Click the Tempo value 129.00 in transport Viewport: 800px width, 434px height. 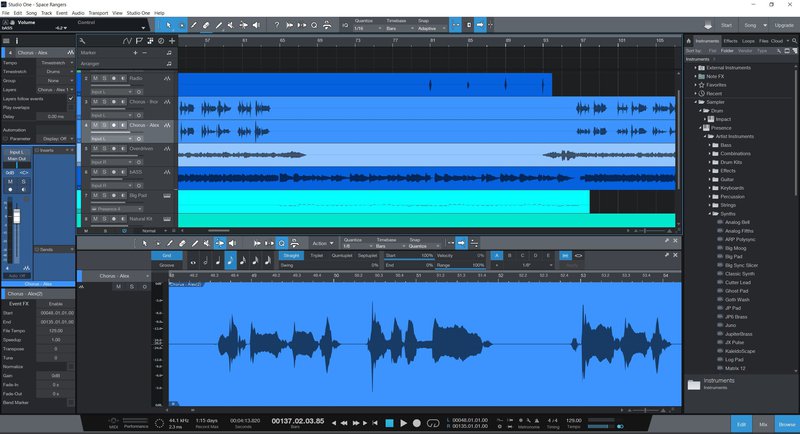[574, 420]
